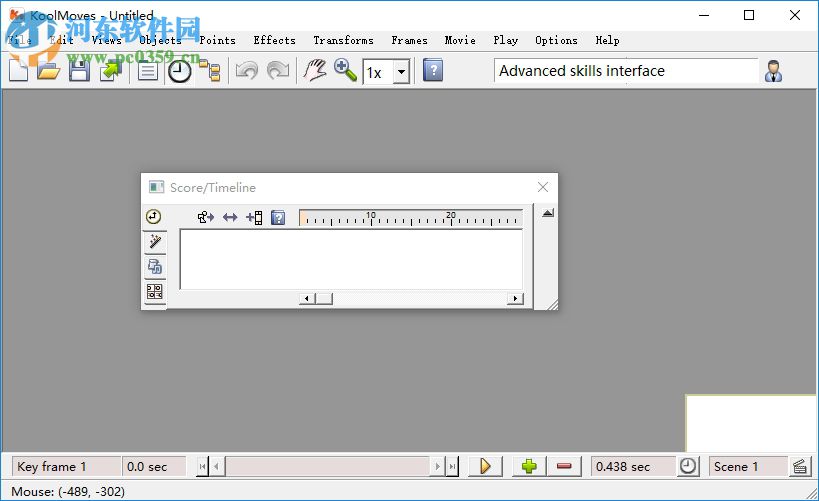Open the Frames menu
The height and width of the screenshot is (501, 819).
409,40
